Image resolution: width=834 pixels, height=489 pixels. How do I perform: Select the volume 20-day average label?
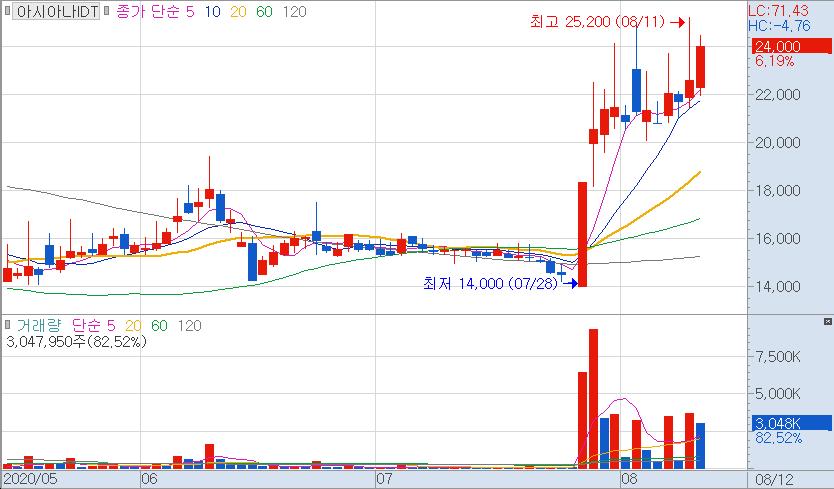coord(133,325)
